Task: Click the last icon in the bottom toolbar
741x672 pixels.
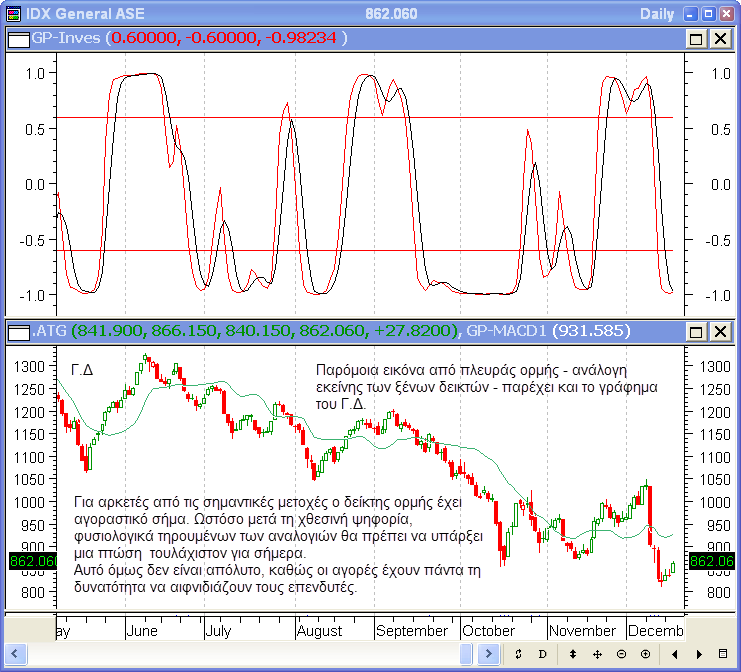Action: [x=723, y=654]
